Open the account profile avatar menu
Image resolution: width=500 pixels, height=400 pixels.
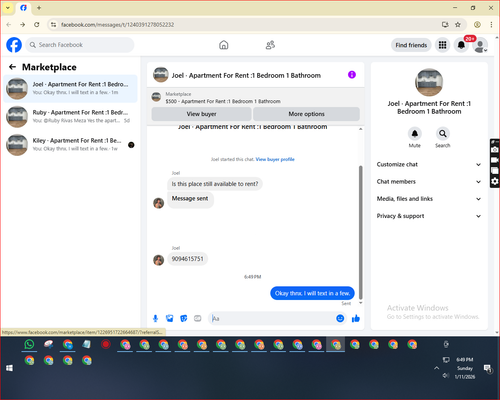click(480, 46)
